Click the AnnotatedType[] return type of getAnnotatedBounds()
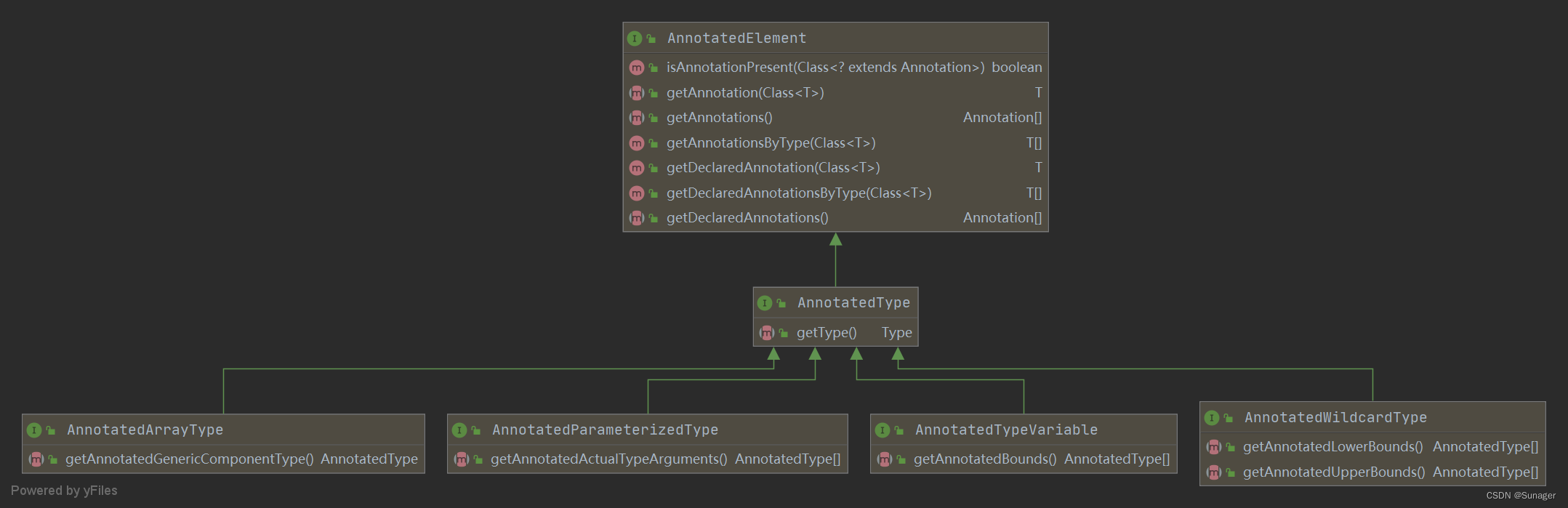1568x508 pixels. pos(1117,459)
